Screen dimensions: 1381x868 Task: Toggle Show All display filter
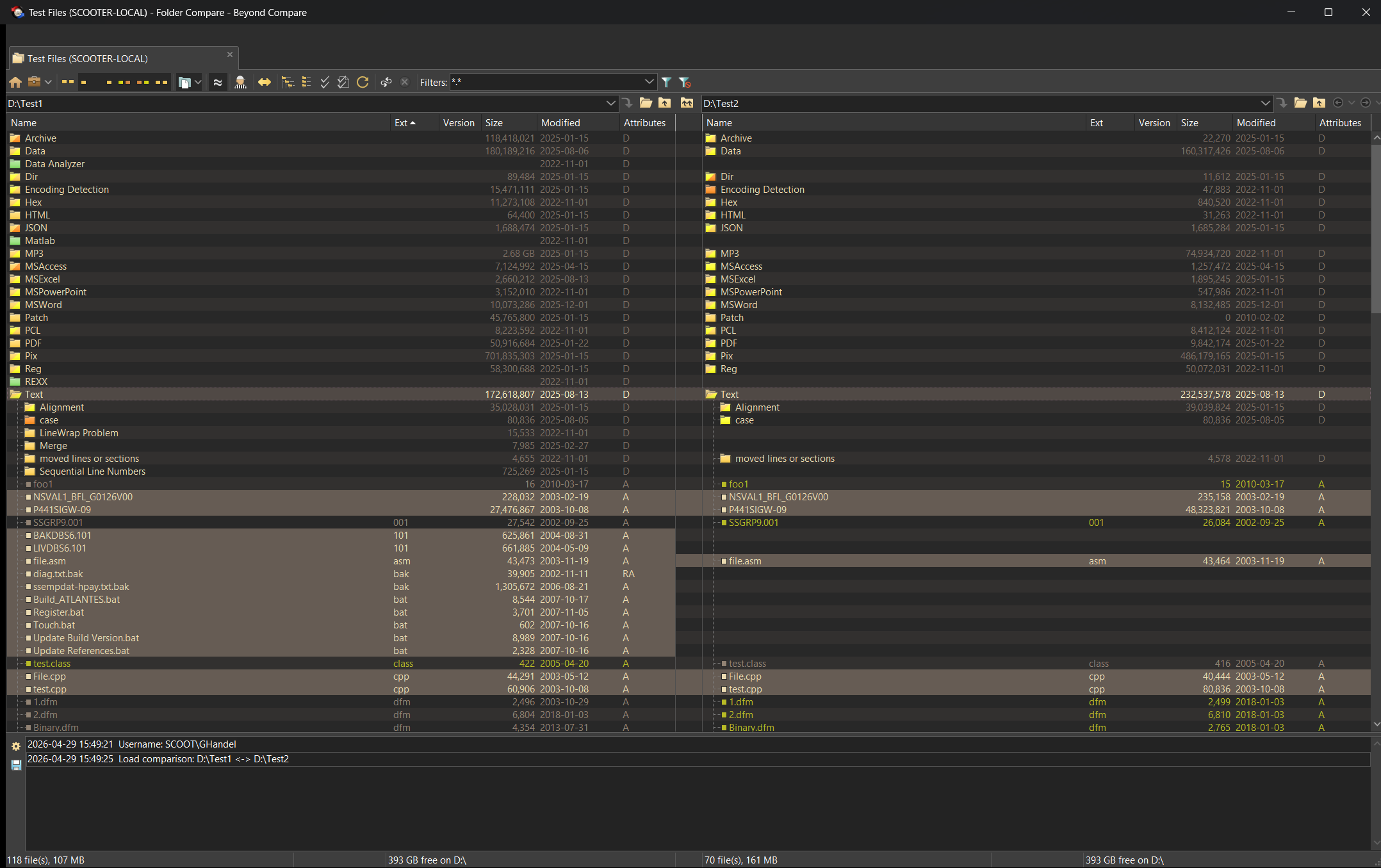coord(68,82)
